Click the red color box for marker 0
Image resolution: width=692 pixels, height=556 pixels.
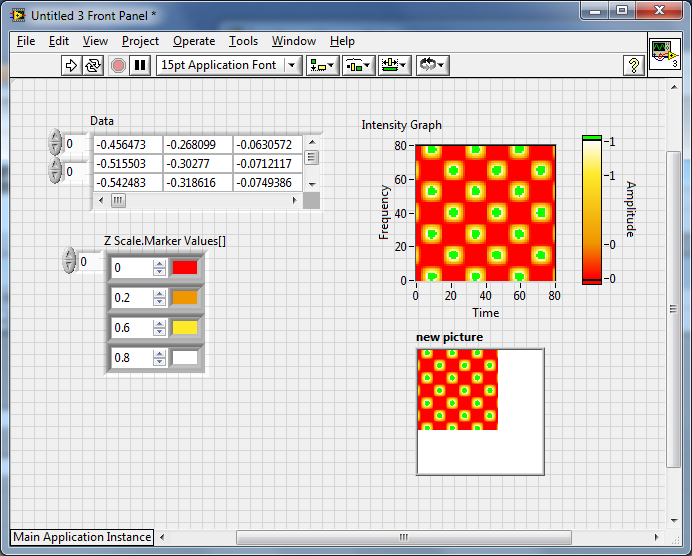tap(185, 268)
